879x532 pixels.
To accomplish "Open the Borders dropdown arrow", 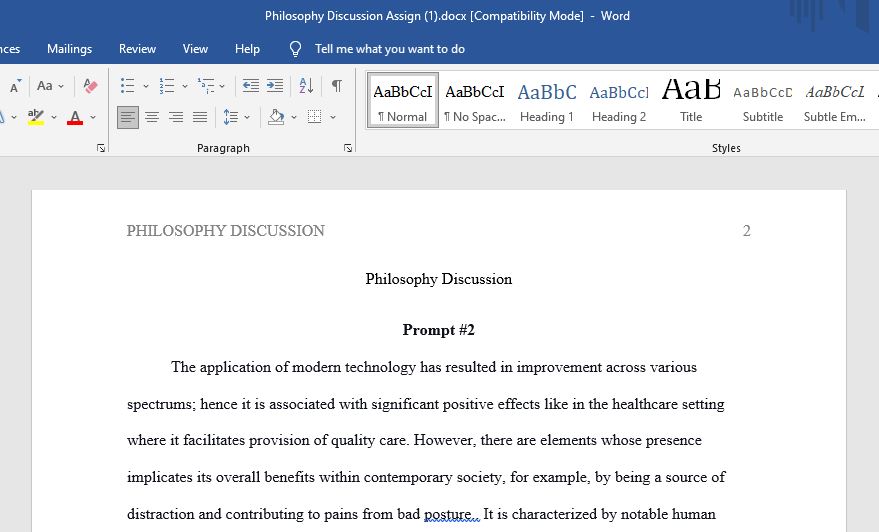I will (333, 118).
